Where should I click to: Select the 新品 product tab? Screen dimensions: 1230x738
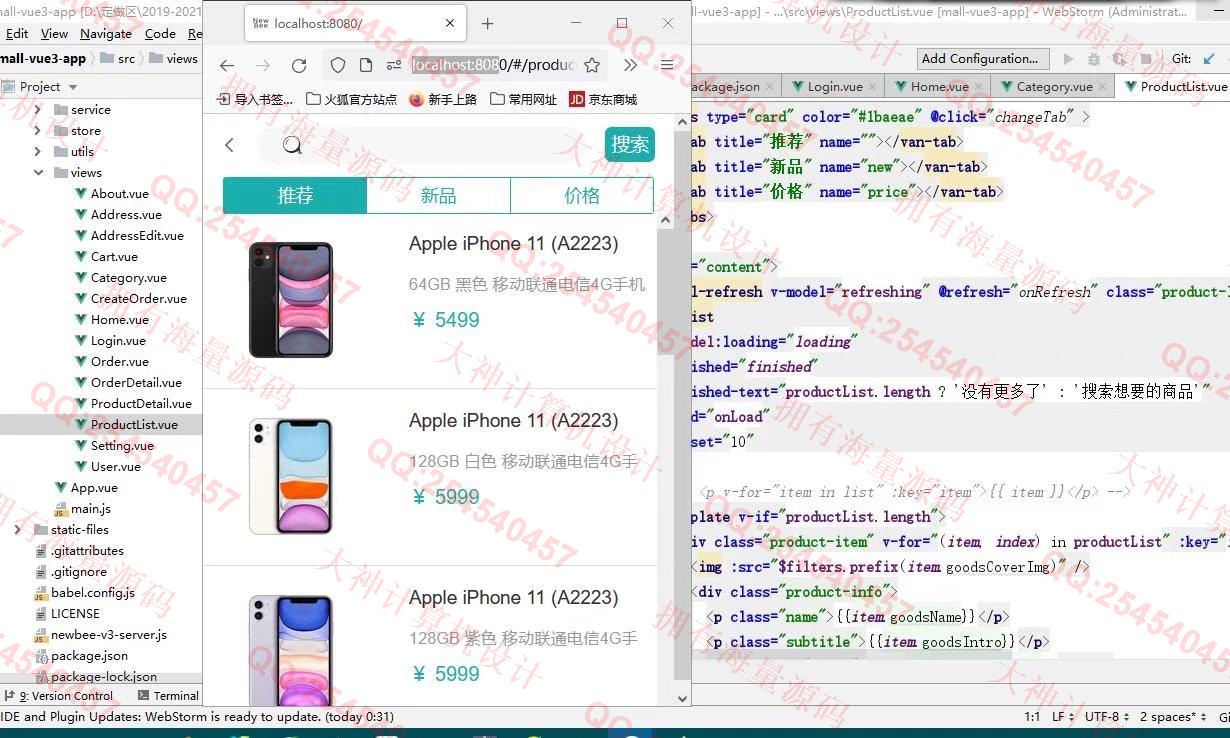coord(438,196)
